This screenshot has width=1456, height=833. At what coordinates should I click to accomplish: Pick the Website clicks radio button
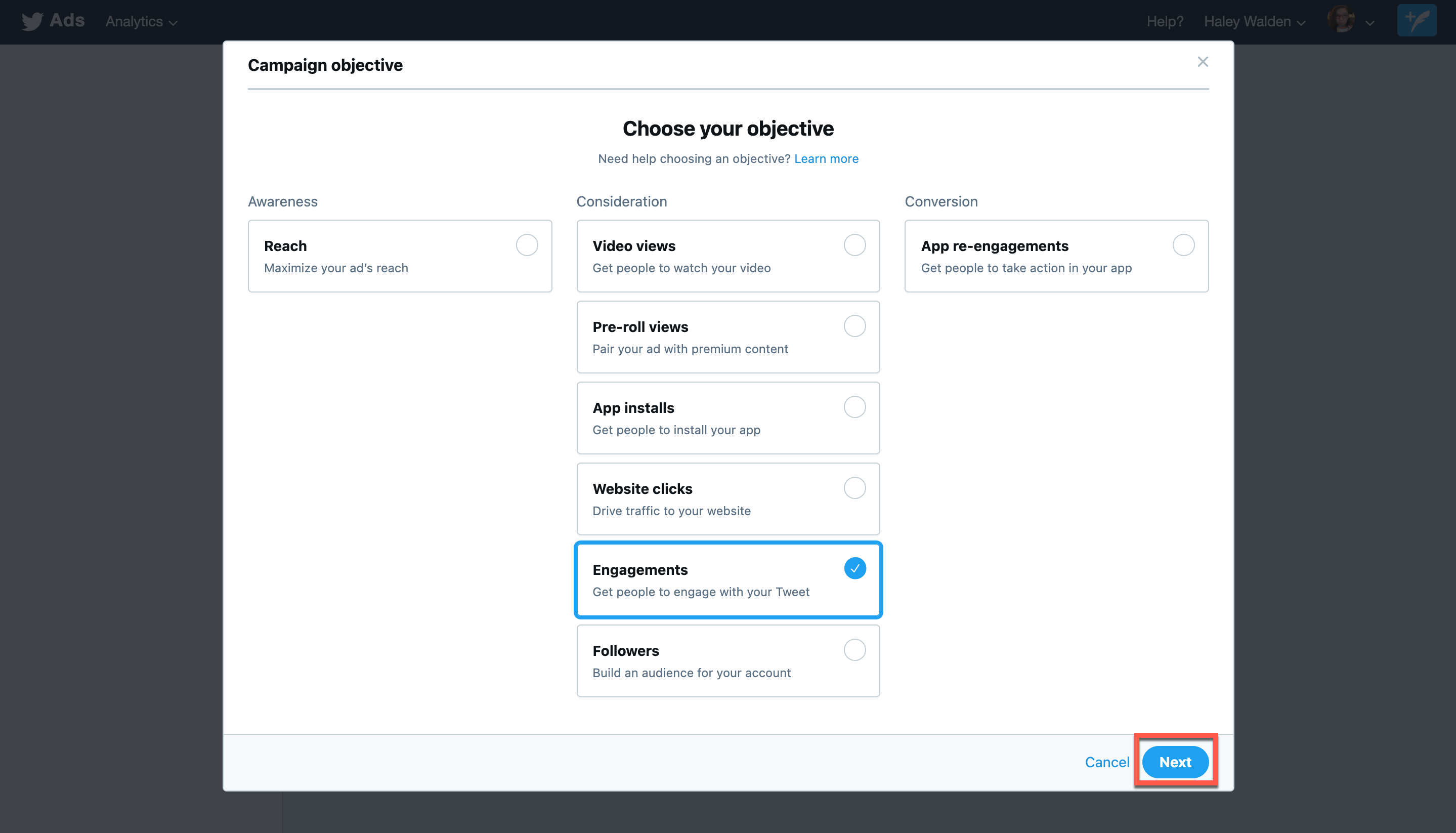tap(854, 488)
